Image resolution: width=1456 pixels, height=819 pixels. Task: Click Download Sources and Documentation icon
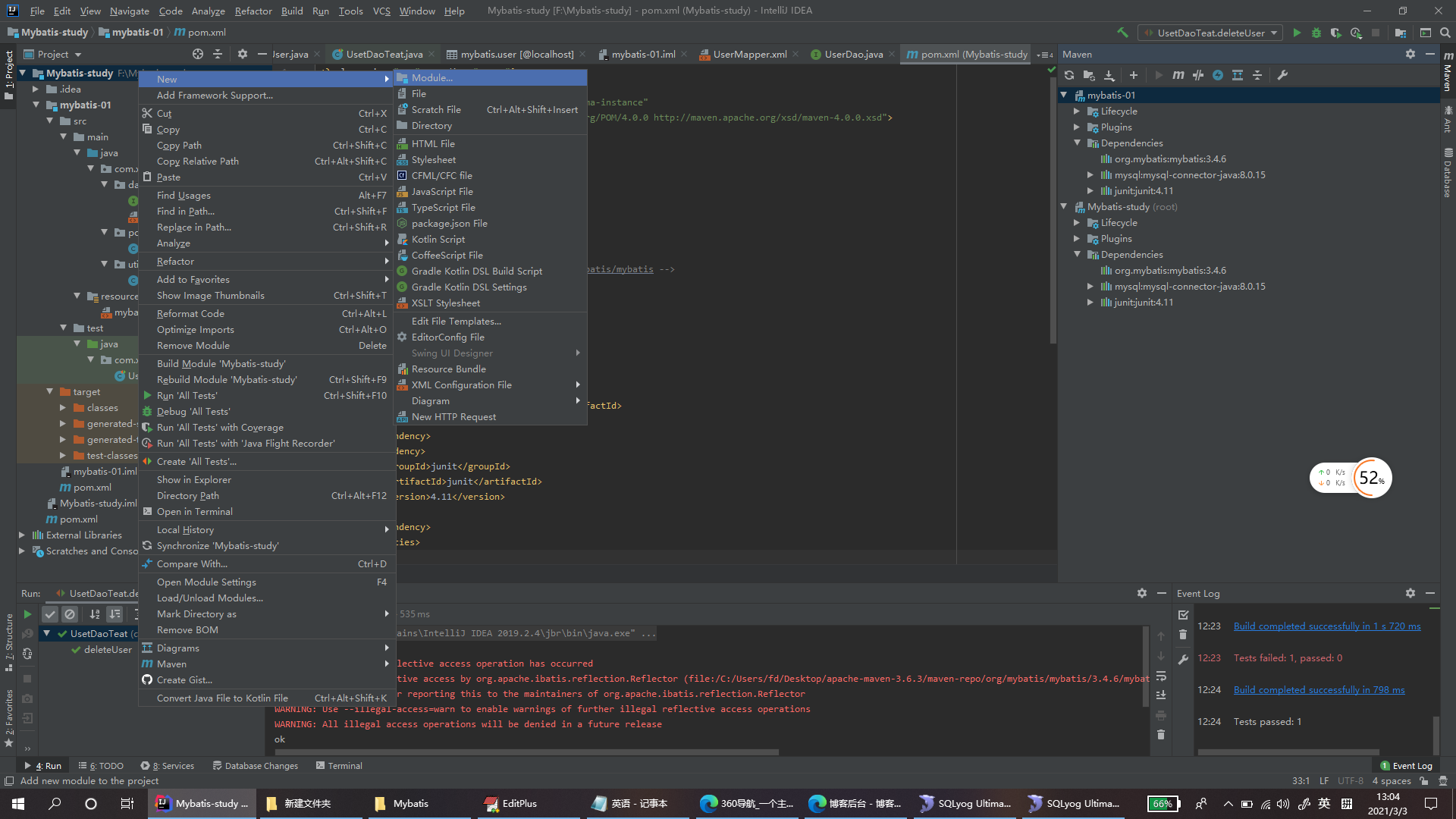coord(1109,75)
